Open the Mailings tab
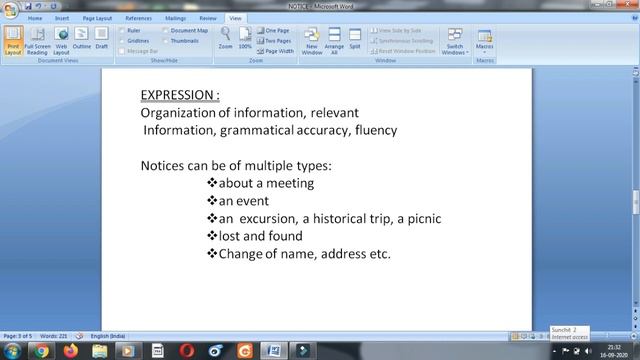Screen dimensions: 640x360 [x=176, y=18]
